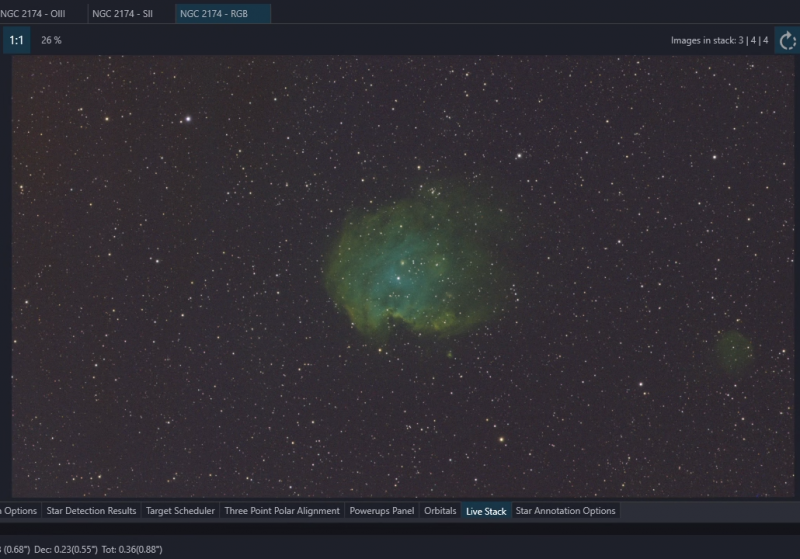Click the small green nebula at right

pyautogui.click(x=734, y=351)
